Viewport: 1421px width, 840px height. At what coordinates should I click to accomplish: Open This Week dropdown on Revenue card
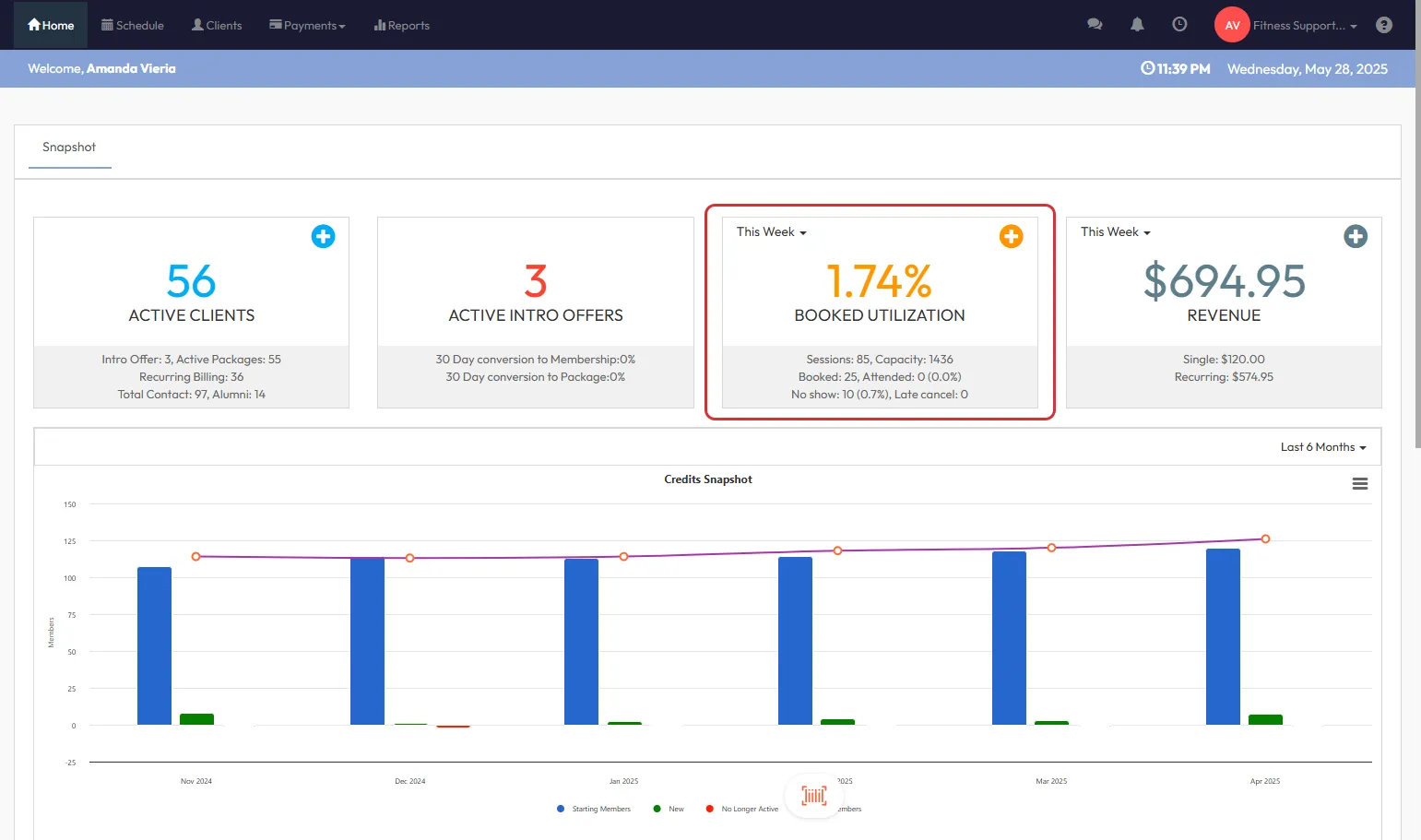[1115, 232]
